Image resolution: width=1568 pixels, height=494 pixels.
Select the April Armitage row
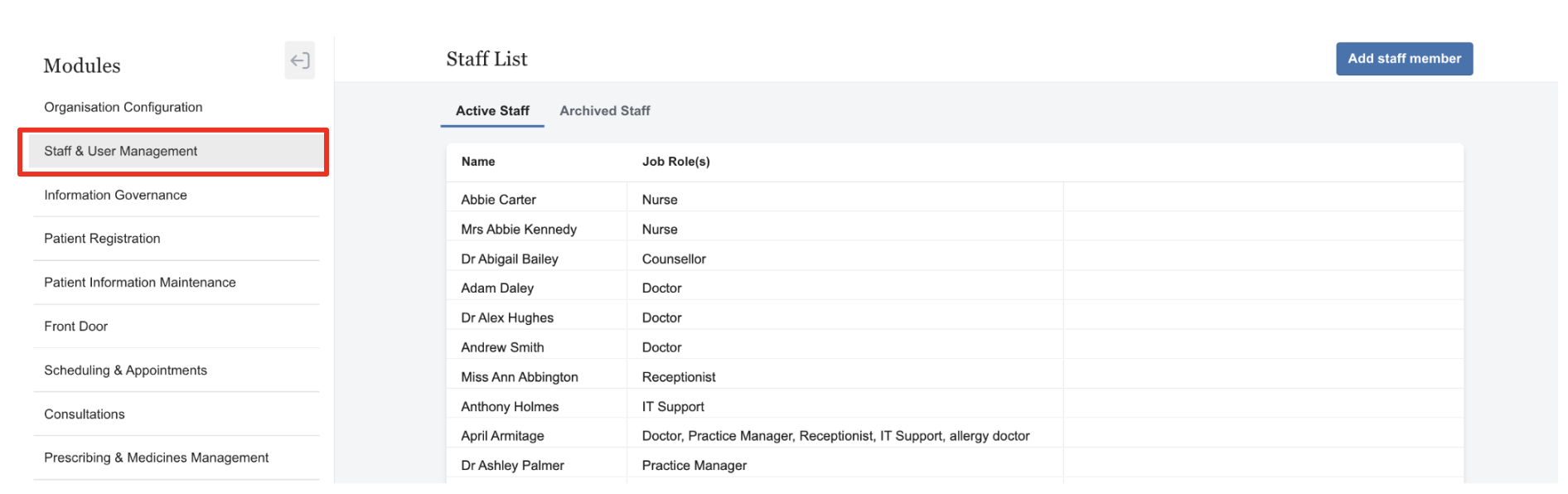502,436
